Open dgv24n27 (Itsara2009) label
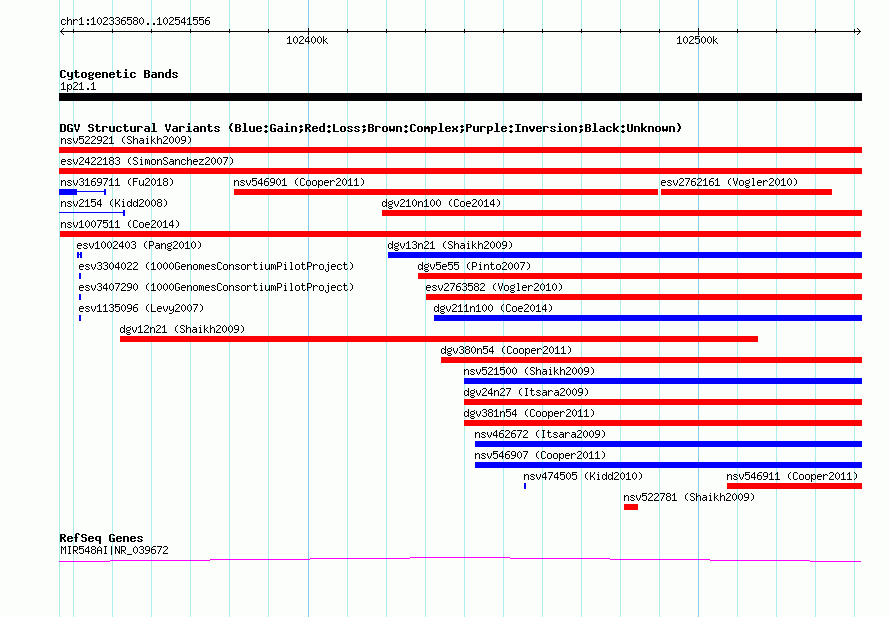Screen dimensions: 890x617 (x=526, y=392)
